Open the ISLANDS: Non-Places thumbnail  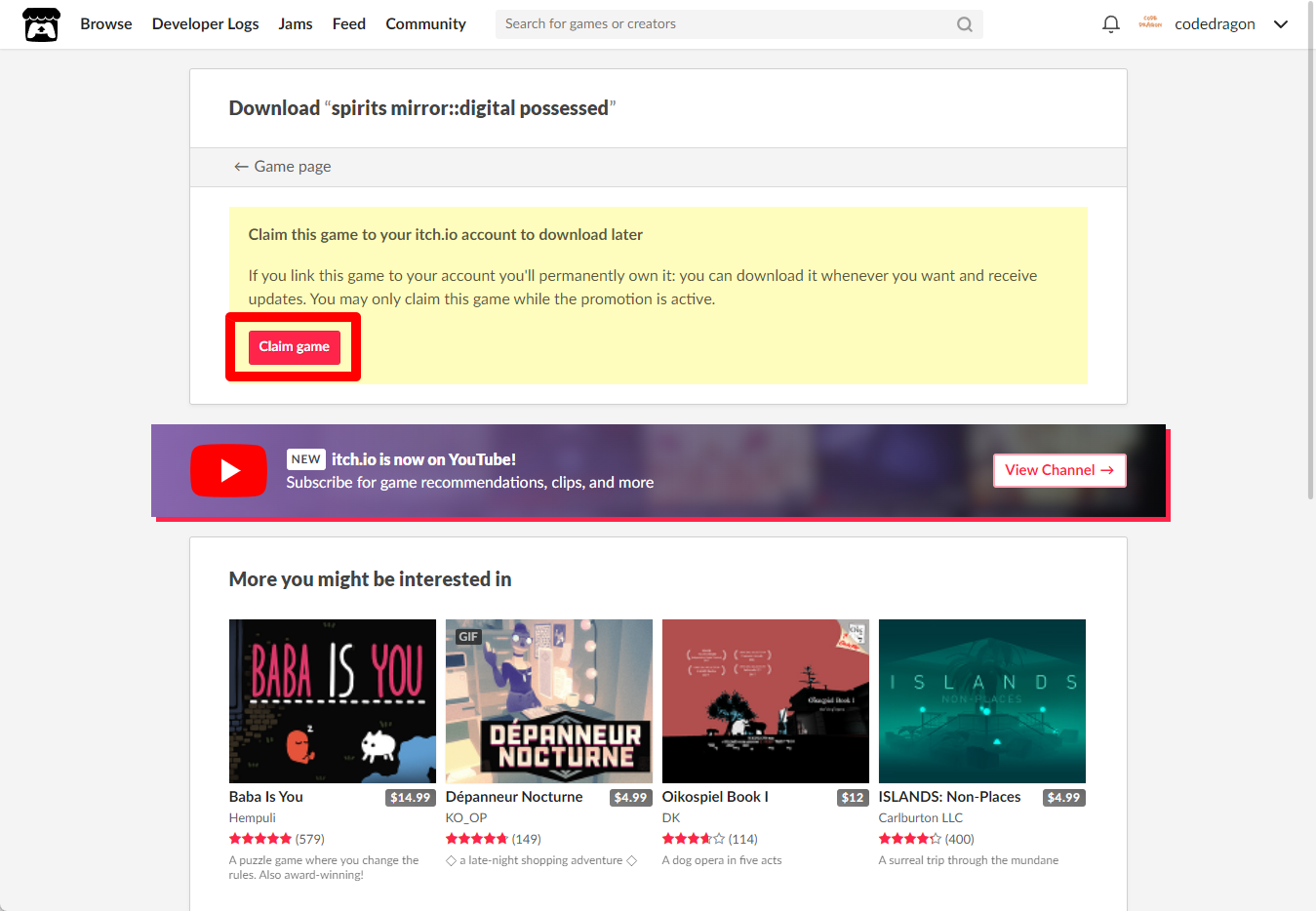pyautogui.click(x=982, y=701)
